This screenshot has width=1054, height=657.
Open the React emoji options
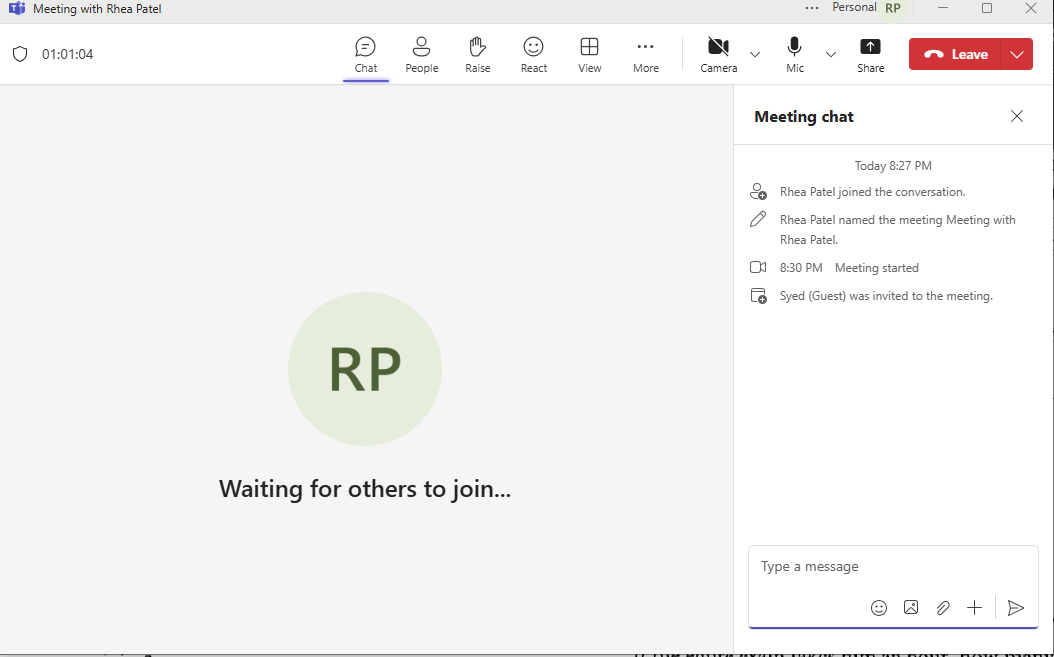point(533,54)
